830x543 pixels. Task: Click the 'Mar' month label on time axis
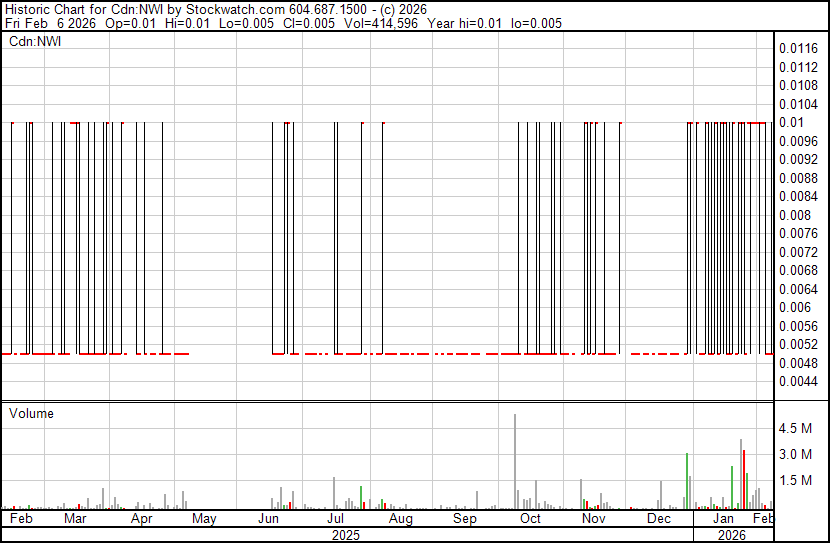(75, 518)
